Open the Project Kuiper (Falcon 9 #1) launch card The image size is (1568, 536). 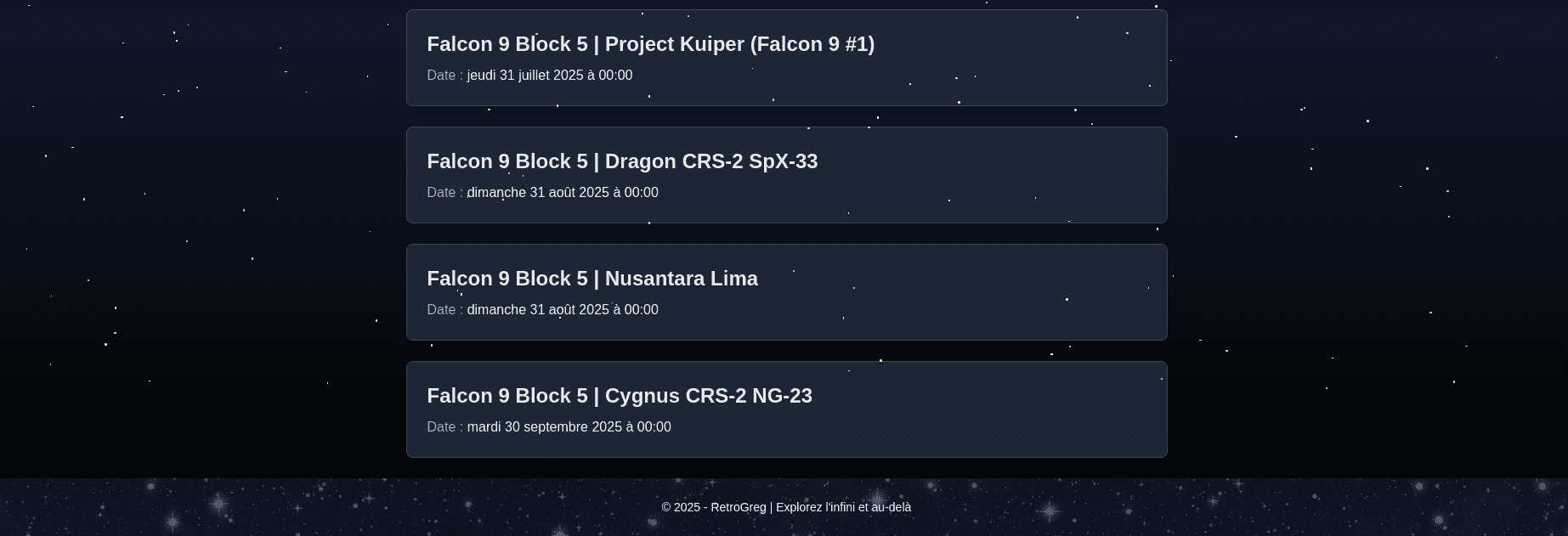(786, 57)
